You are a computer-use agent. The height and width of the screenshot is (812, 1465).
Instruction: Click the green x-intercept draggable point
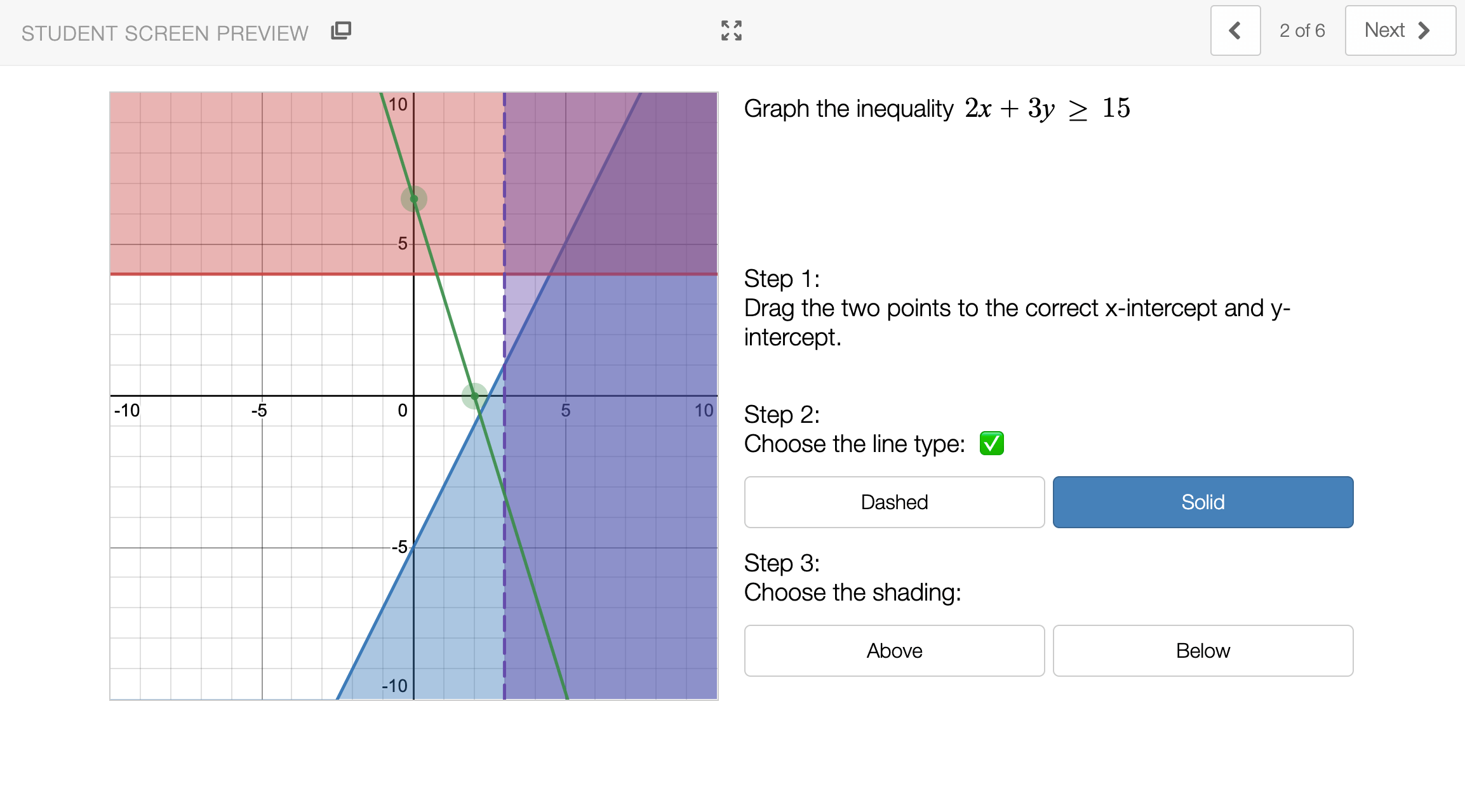pyautogui.click(x=474, y=396)
